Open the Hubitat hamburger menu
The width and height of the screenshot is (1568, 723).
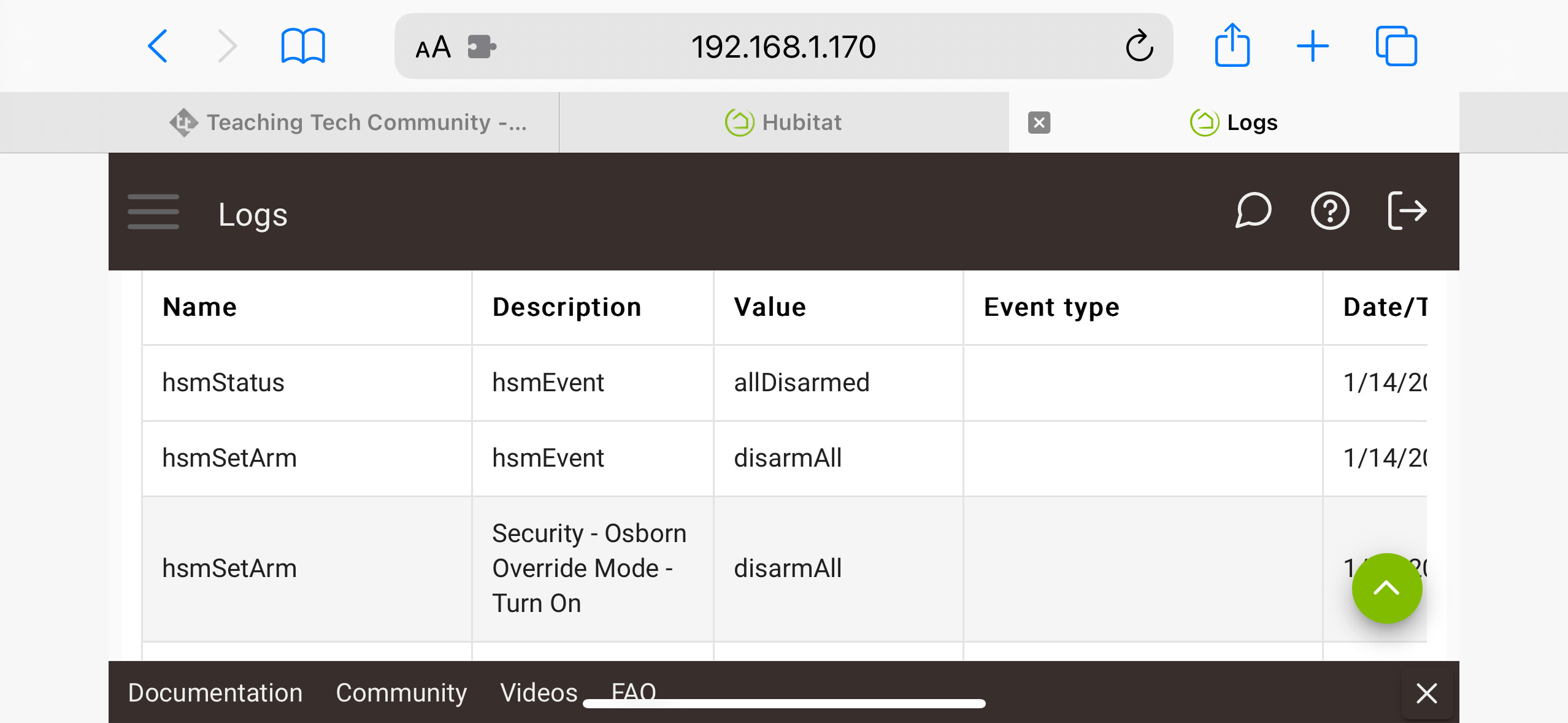[153, 212]
